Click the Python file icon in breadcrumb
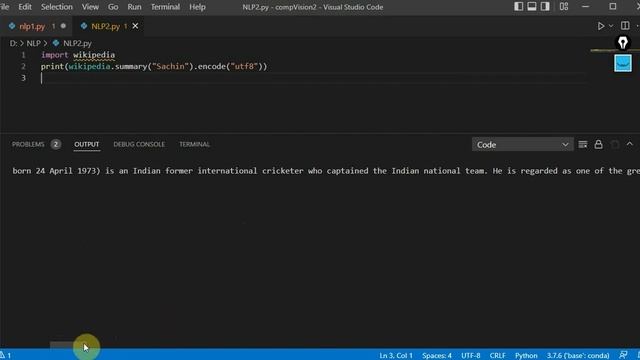Viewport: 640px width, 360px height. [x=56, y=43]
